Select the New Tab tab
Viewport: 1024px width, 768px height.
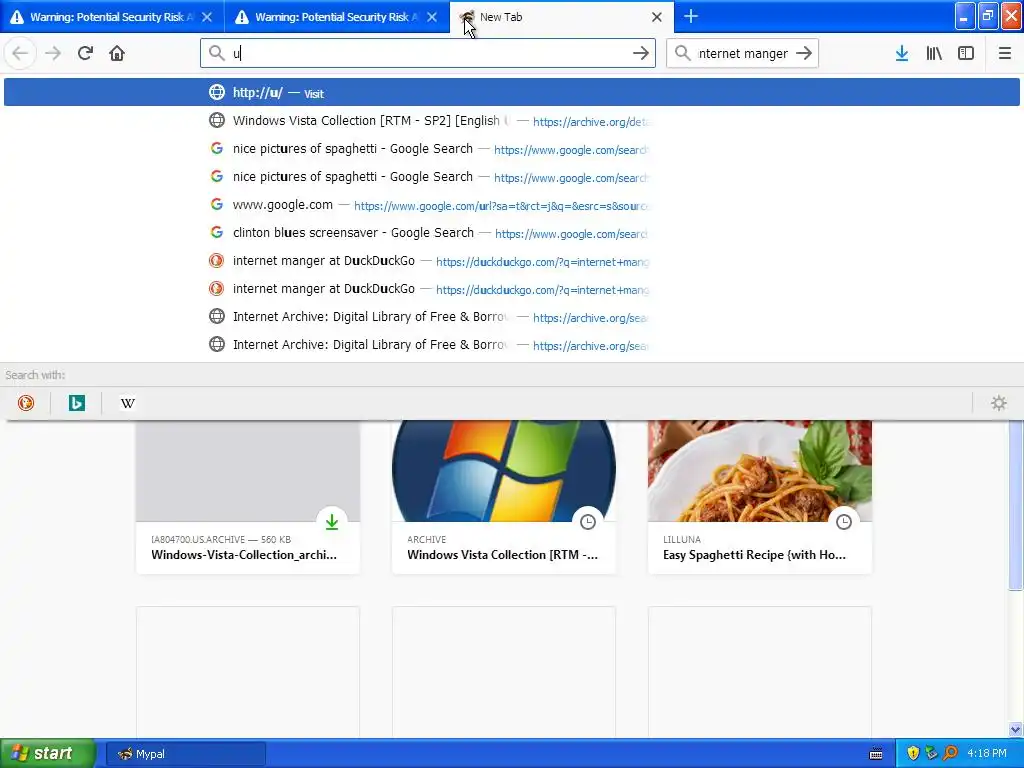coord(562,17)
